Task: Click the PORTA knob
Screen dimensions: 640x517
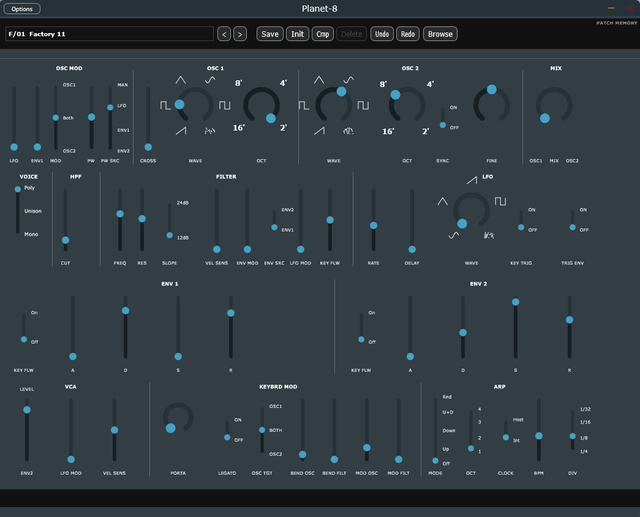Action: [178, 417]
